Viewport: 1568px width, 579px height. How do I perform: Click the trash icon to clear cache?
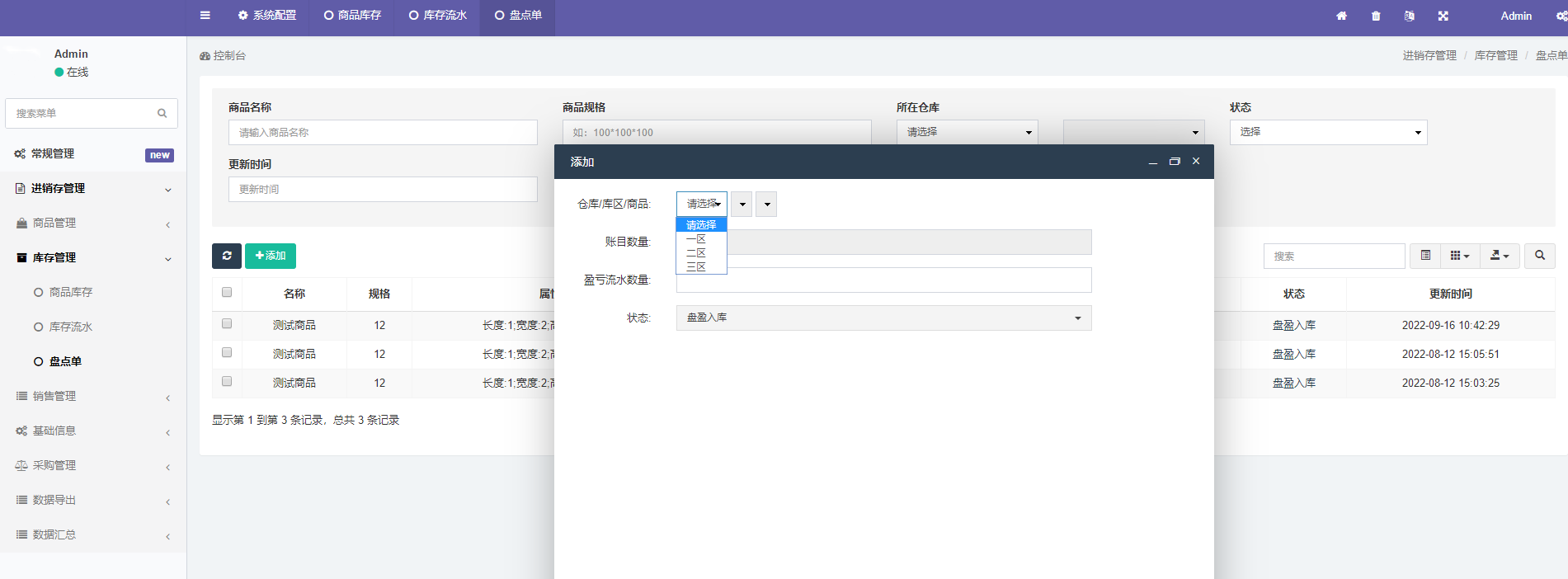pyautogui.click(x=1376, y=16)
